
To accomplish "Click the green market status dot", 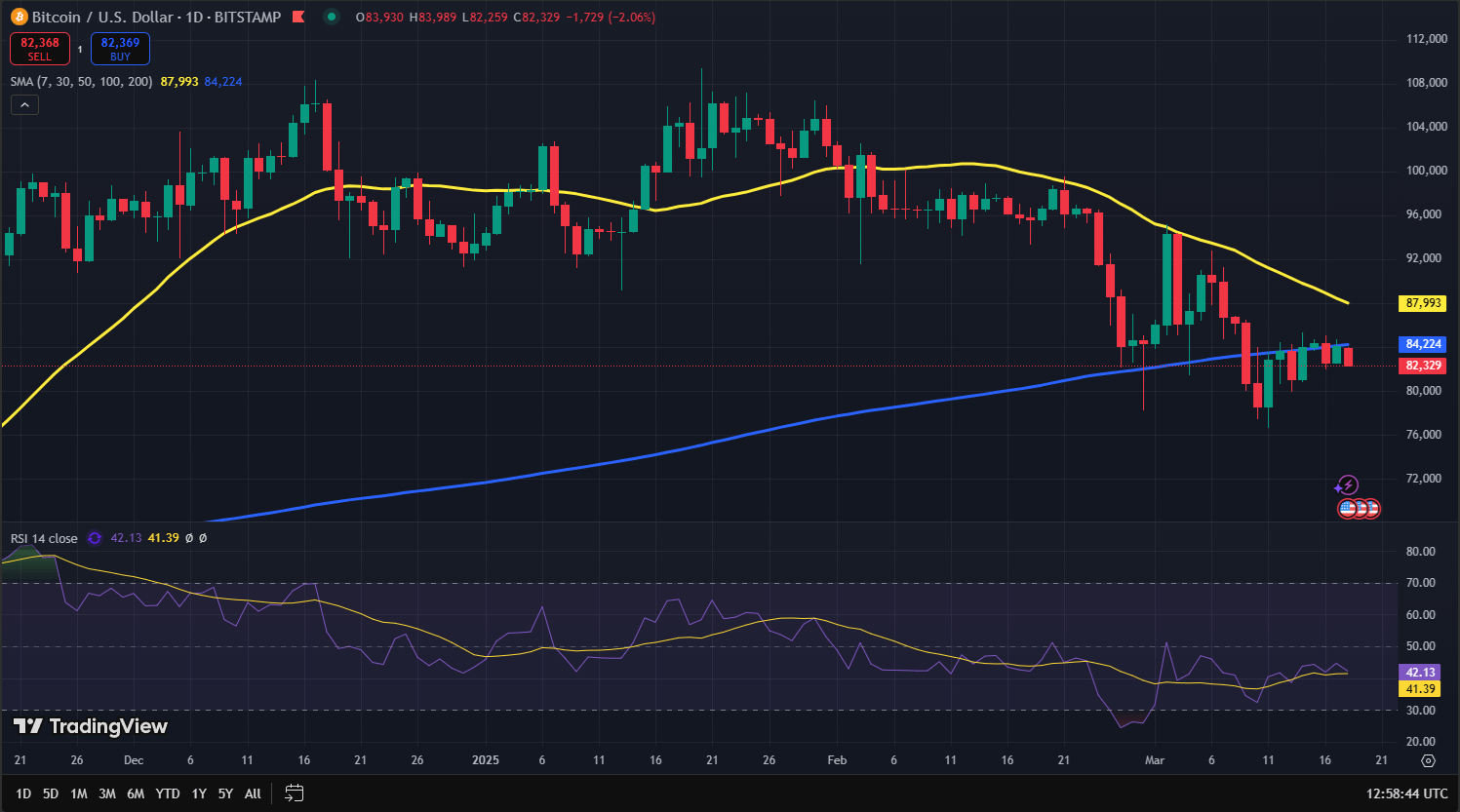I will pyautogui.click(x=332, y=17).
